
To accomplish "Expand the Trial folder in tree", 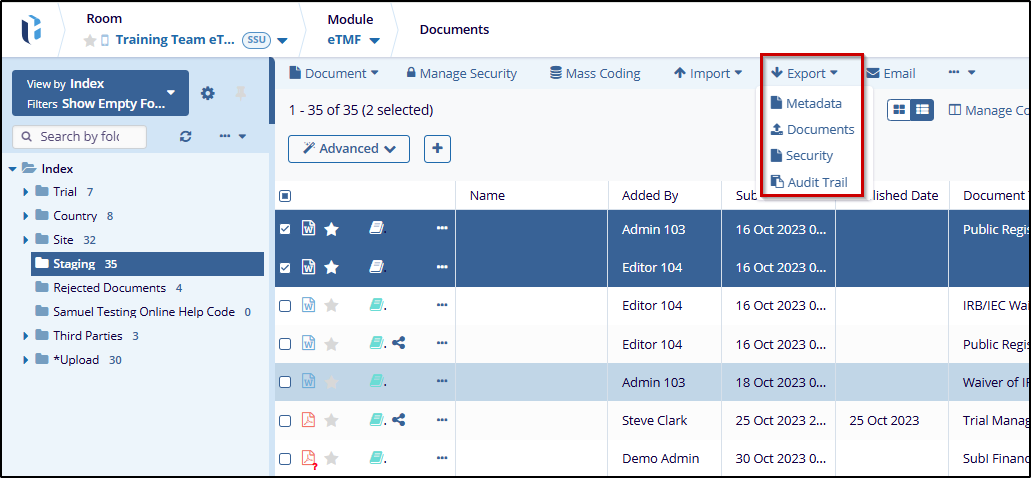I will point(26,192).
